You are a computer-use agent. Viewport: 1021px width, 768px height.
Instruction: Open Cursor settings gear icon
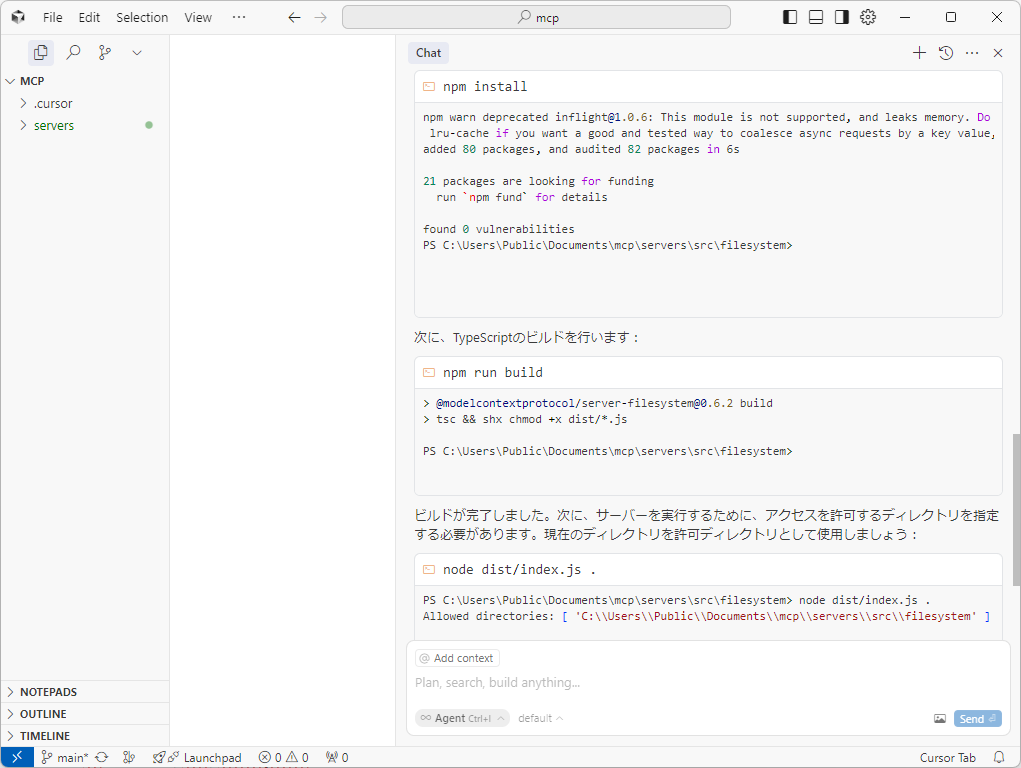pyautogui.click(x=868, y=17)
